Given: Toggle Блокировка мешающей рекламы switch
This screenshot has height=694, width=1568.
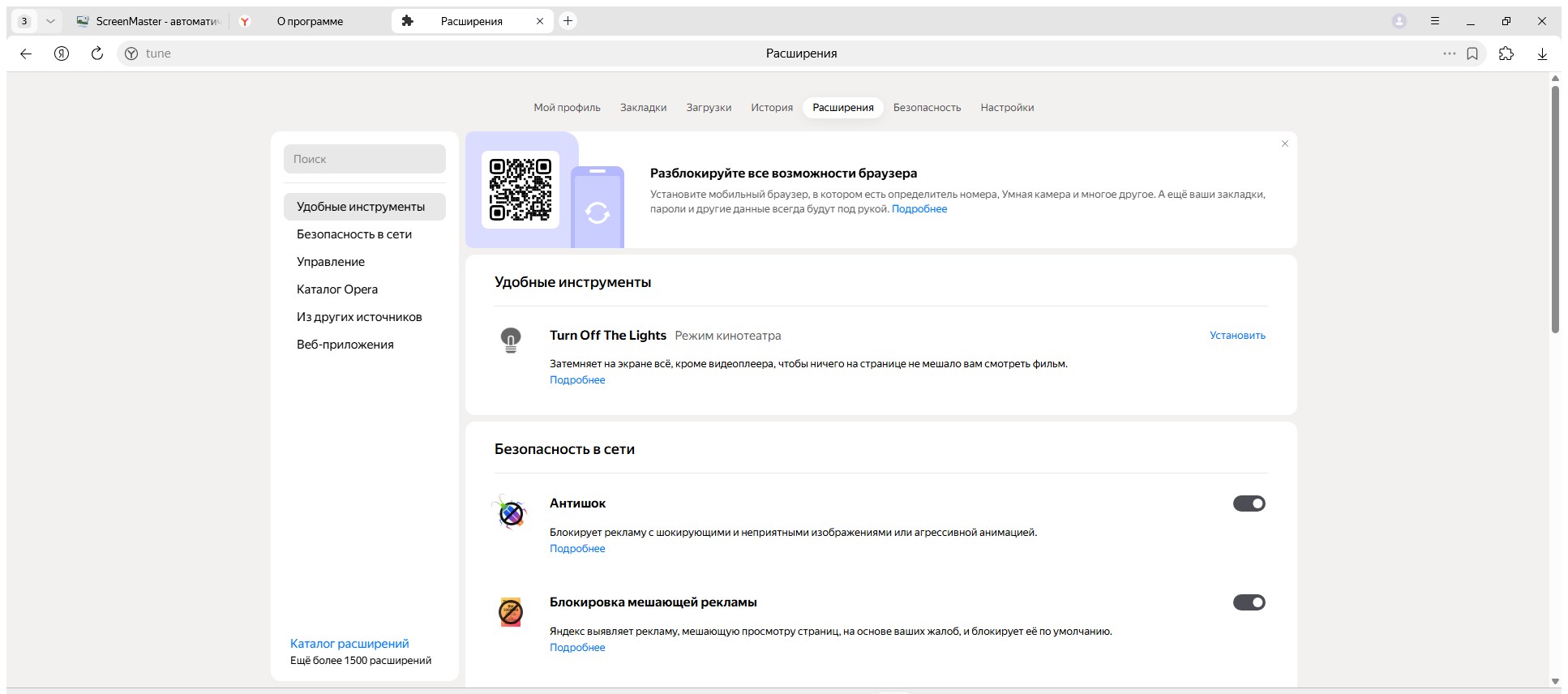Looking at the screenshot, I should (x=1249, y=602).
